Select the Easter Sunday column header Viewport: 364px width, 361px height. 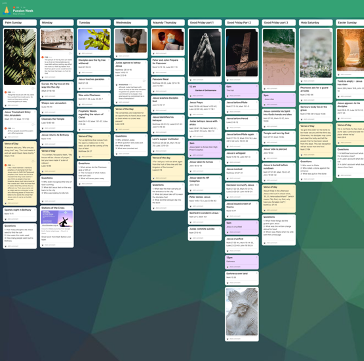[350, 23]
